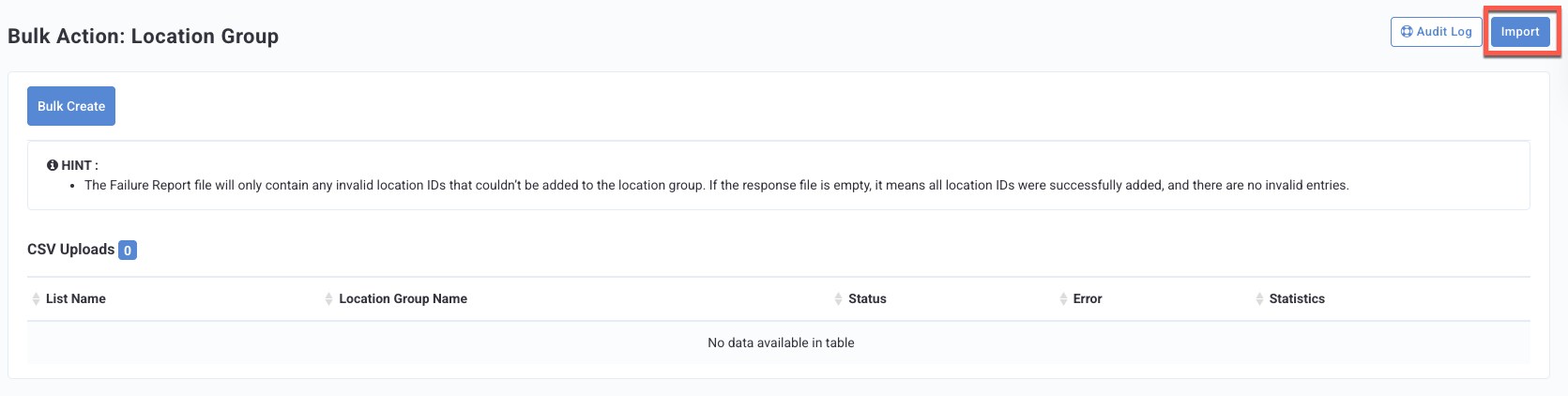Select the Location Group Name header text
The image size is (1568, 396).
403,299
